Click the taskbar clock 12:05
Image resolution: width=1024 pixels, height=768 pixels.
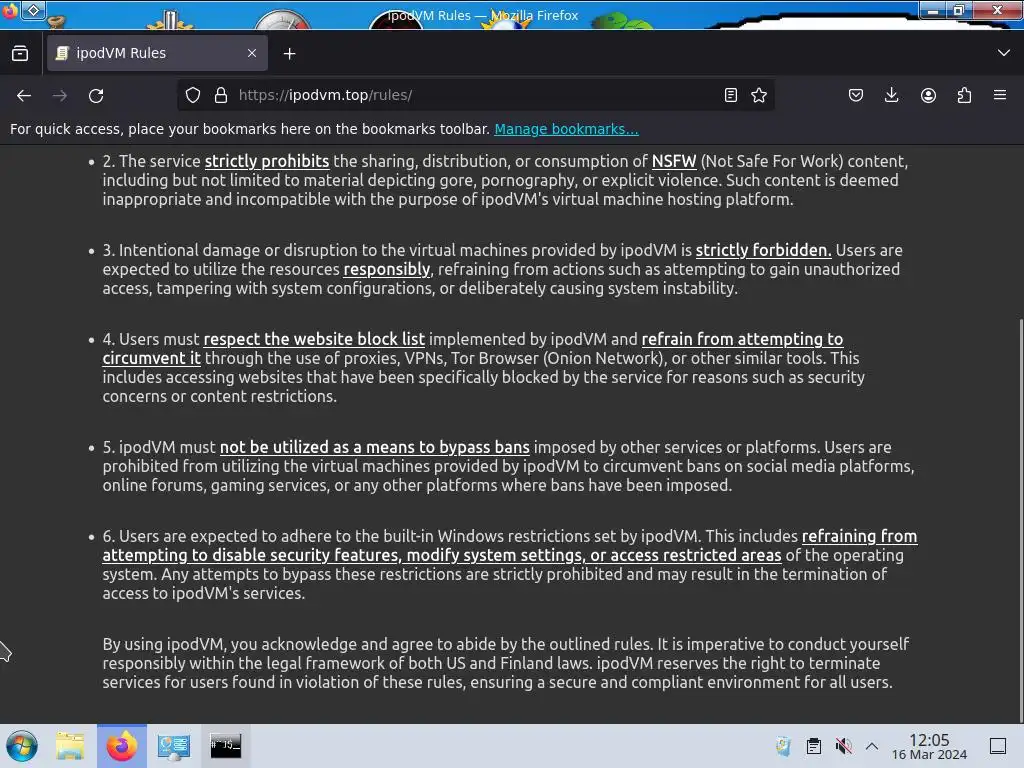[x=929, y=746]
